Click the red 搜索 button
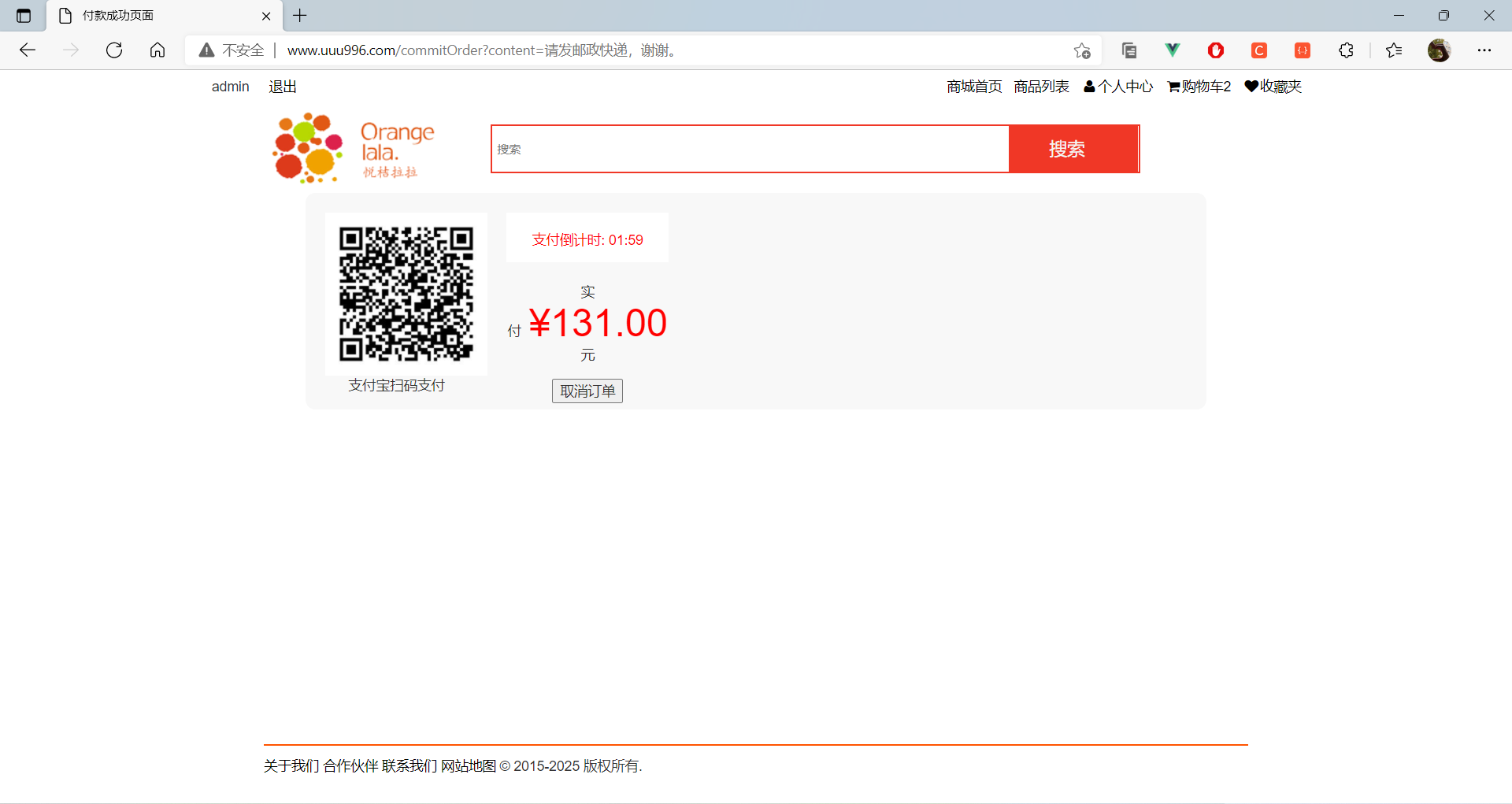The image size is (1512, 804). tap(1074, 149)
